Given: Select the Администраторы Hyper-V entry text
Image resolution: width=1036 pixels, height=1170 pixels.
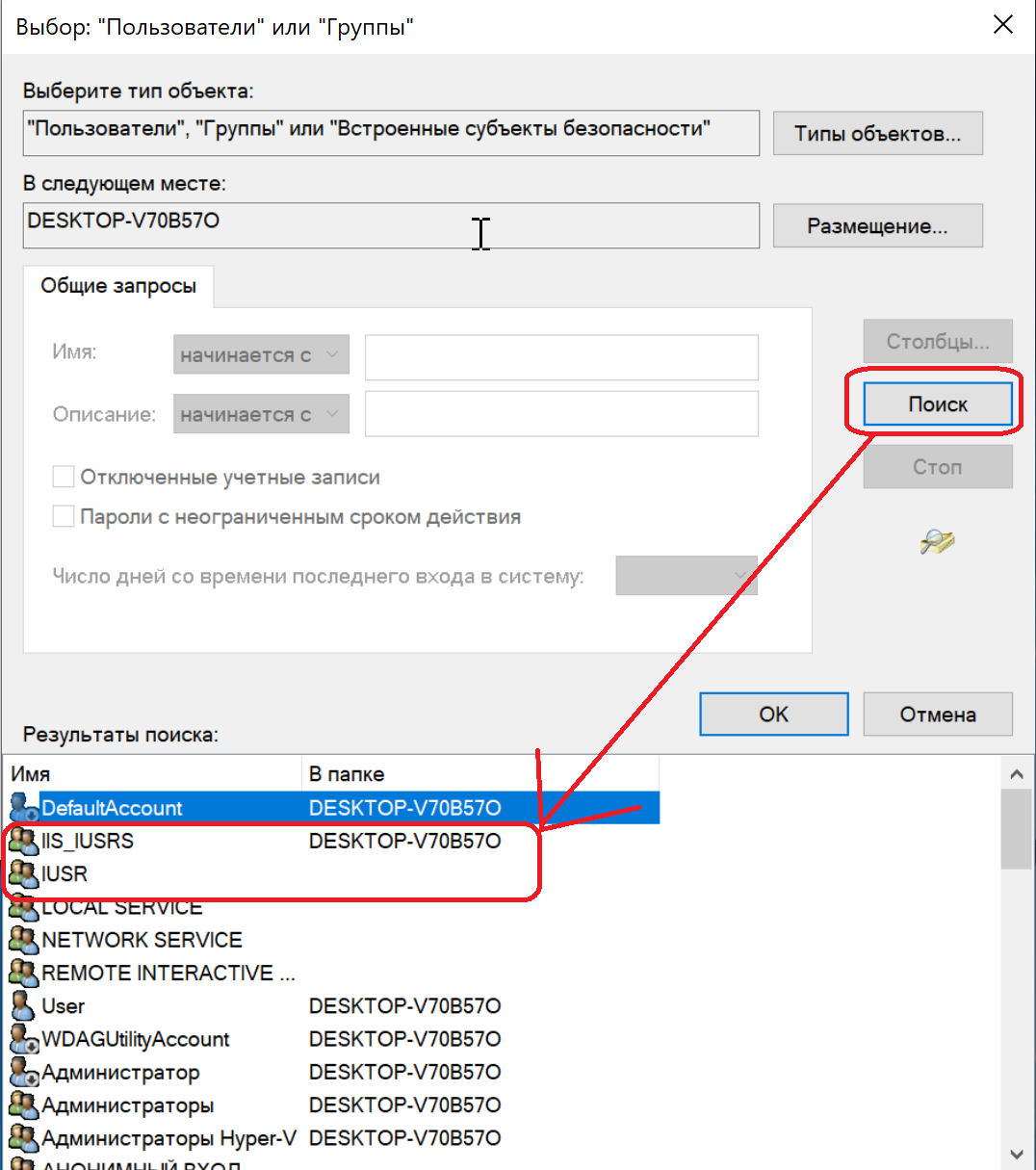Looking at the screenshot, I should tap(168, 1138).
